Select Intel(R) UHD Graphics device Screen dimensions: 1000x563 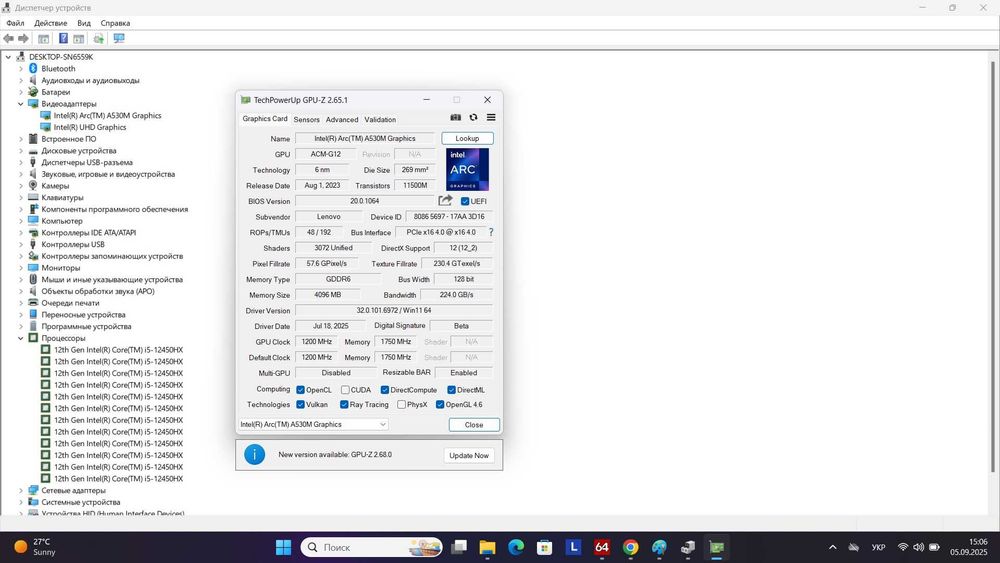(90, 127)
